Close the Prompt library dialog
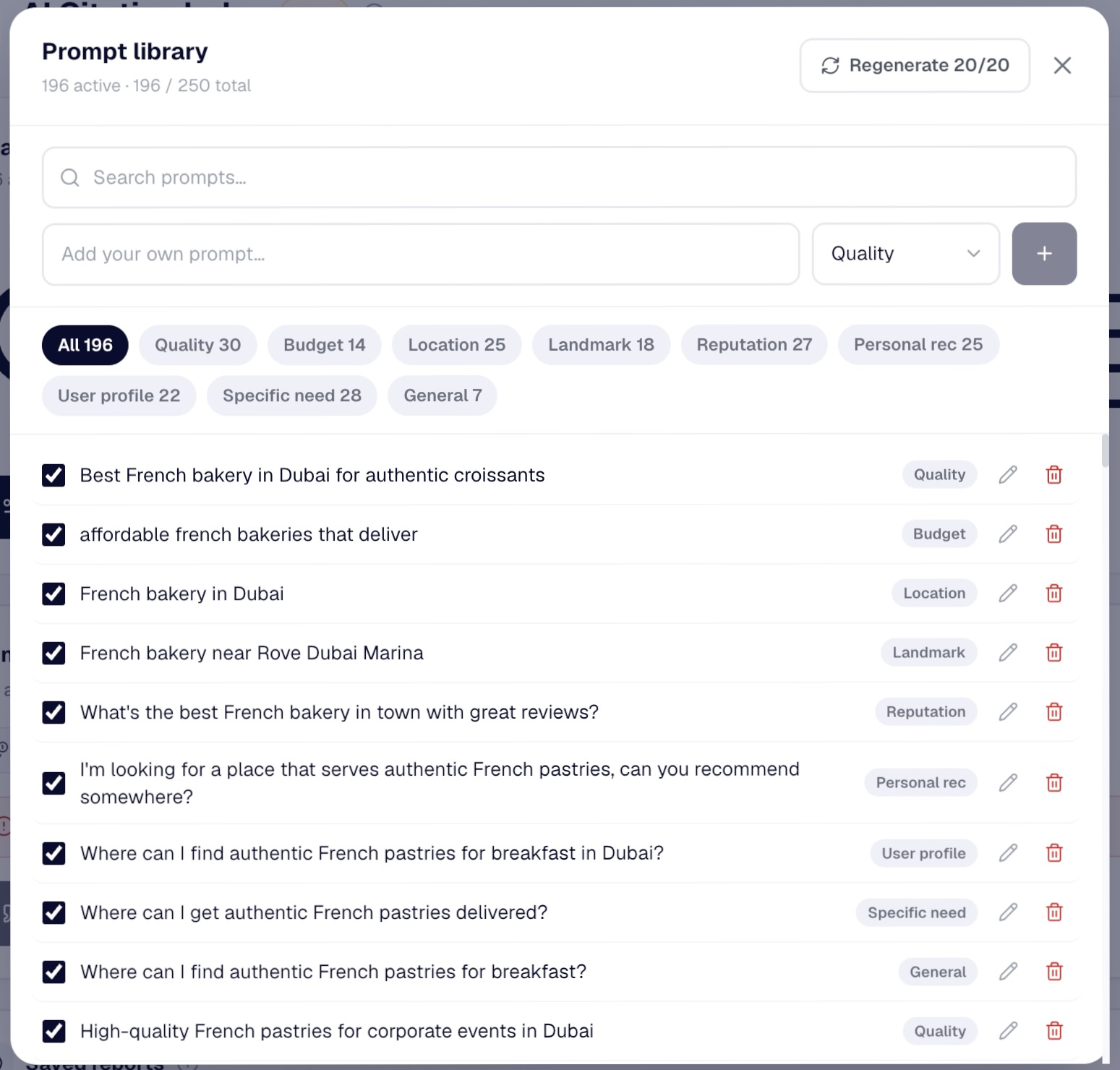Viewport: 1120px width, 1070px height. point(1062,66)
